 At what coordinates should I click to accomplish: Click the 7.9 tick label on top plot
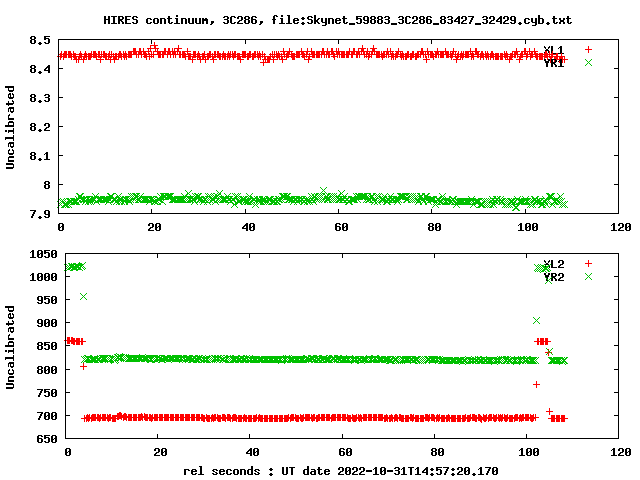[x=40, y=214]
